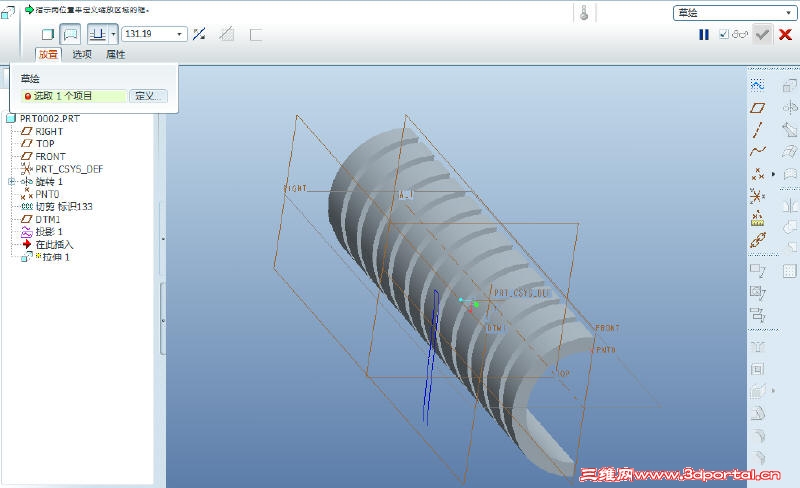Click the merge tool icon
The width and height of the screenshot is (800, 488).
click(x=790, y=226)
